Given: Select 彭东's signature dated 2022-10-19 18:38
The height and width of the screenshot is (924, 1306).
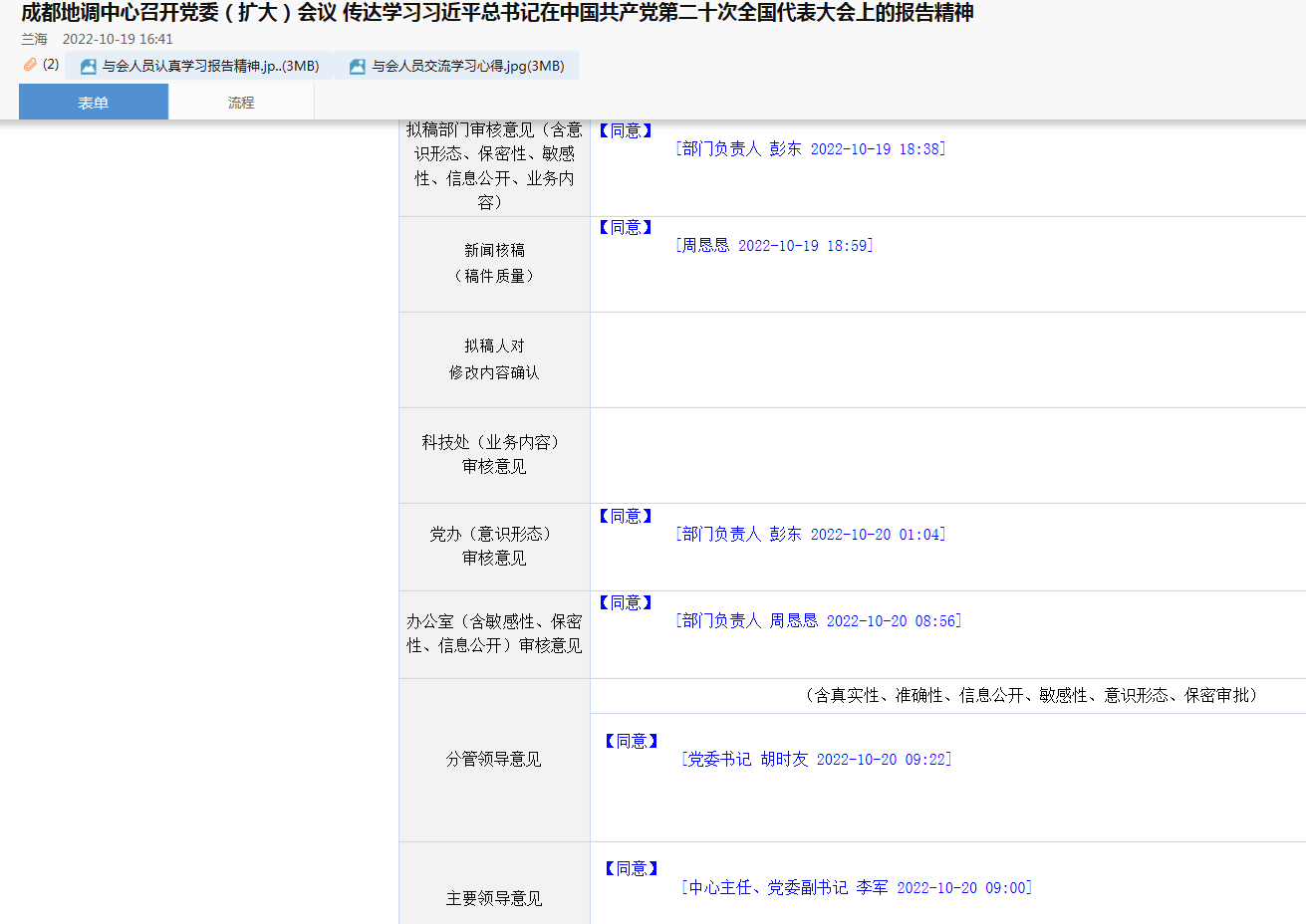Looking at the screenshot, I should [810, 149].
